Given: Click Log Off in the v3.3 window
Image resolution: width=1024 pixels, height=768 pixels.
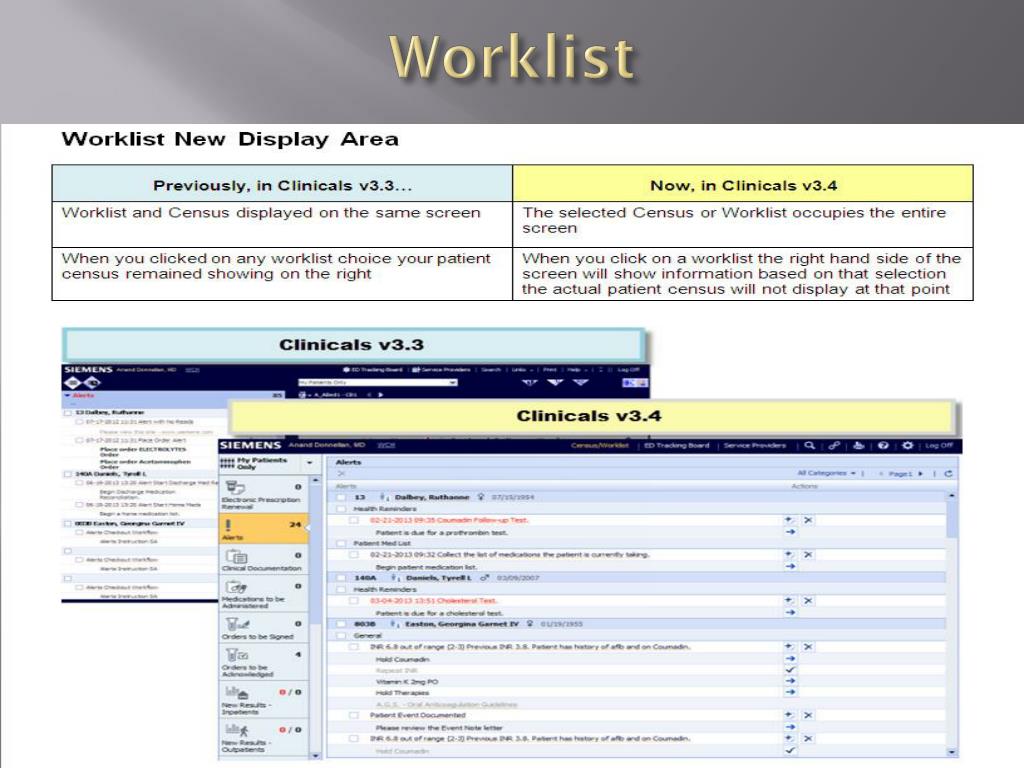Looking at the screenshot, I should (x=629, y=370).
